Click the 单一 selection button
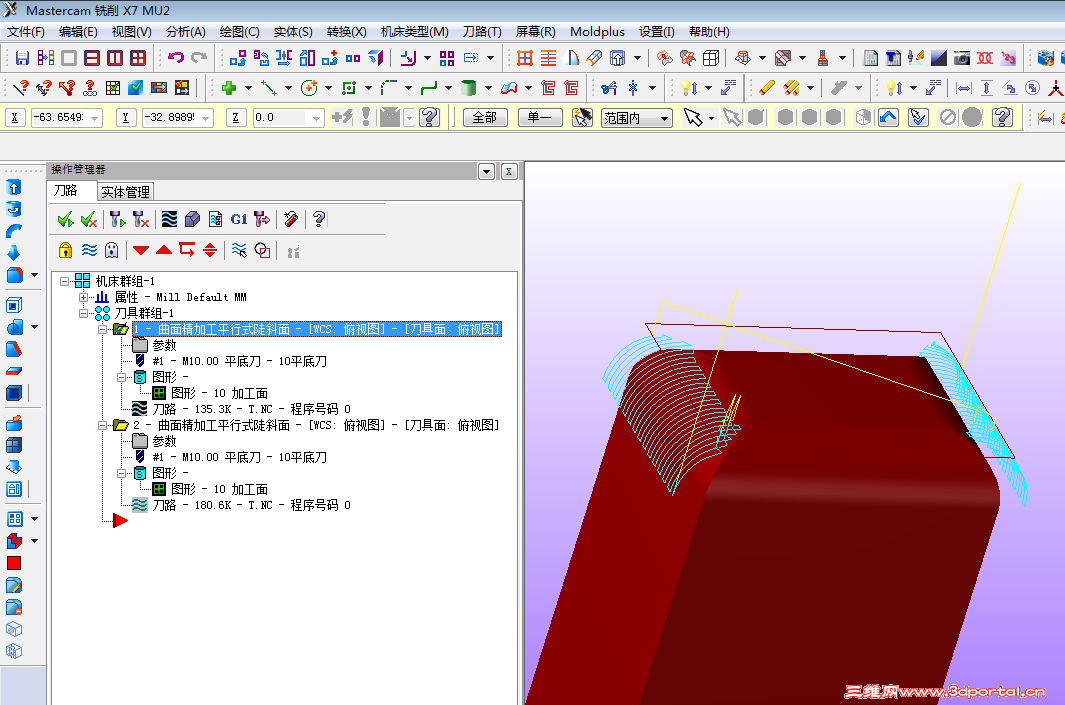 541,118
